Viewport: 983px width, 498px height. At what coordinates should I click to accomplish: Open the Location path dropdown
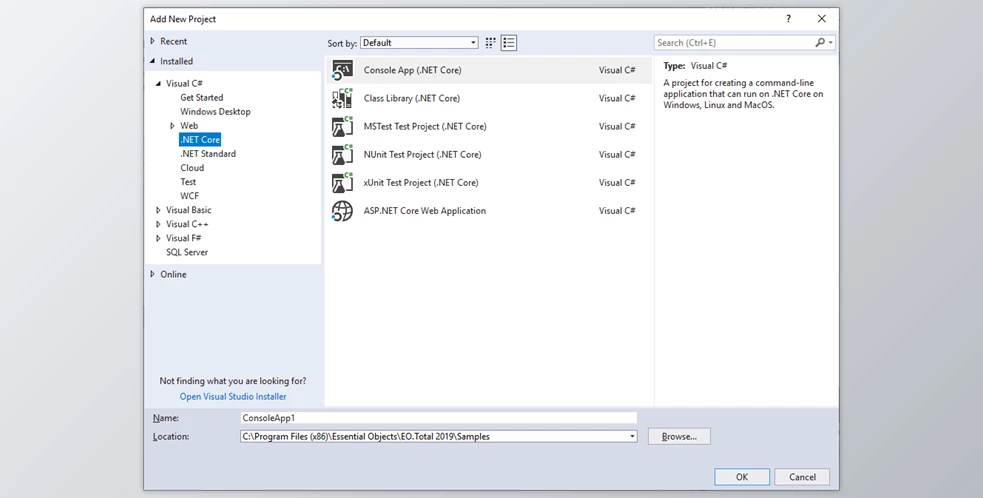(632, 437)
